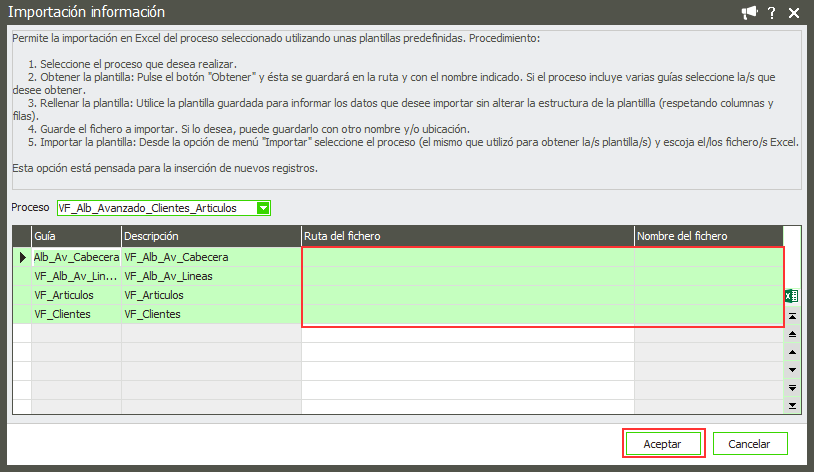814x472 pixels.
Task: Click the Excel export icon beside the grid
Action: (x=792, y=296)
